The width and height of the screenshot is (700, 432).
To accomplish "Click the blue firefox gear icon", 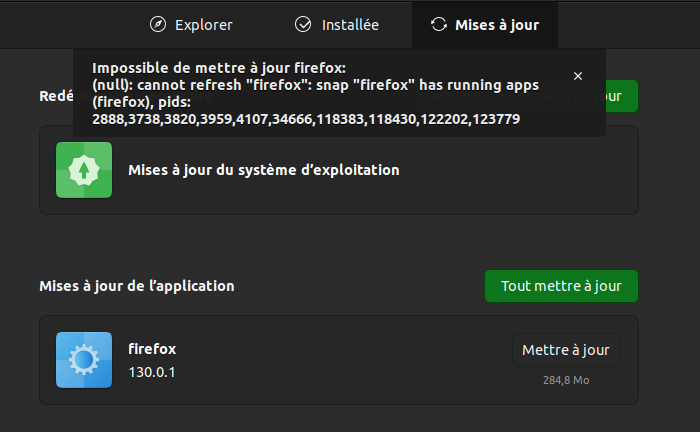I will 84,360.
